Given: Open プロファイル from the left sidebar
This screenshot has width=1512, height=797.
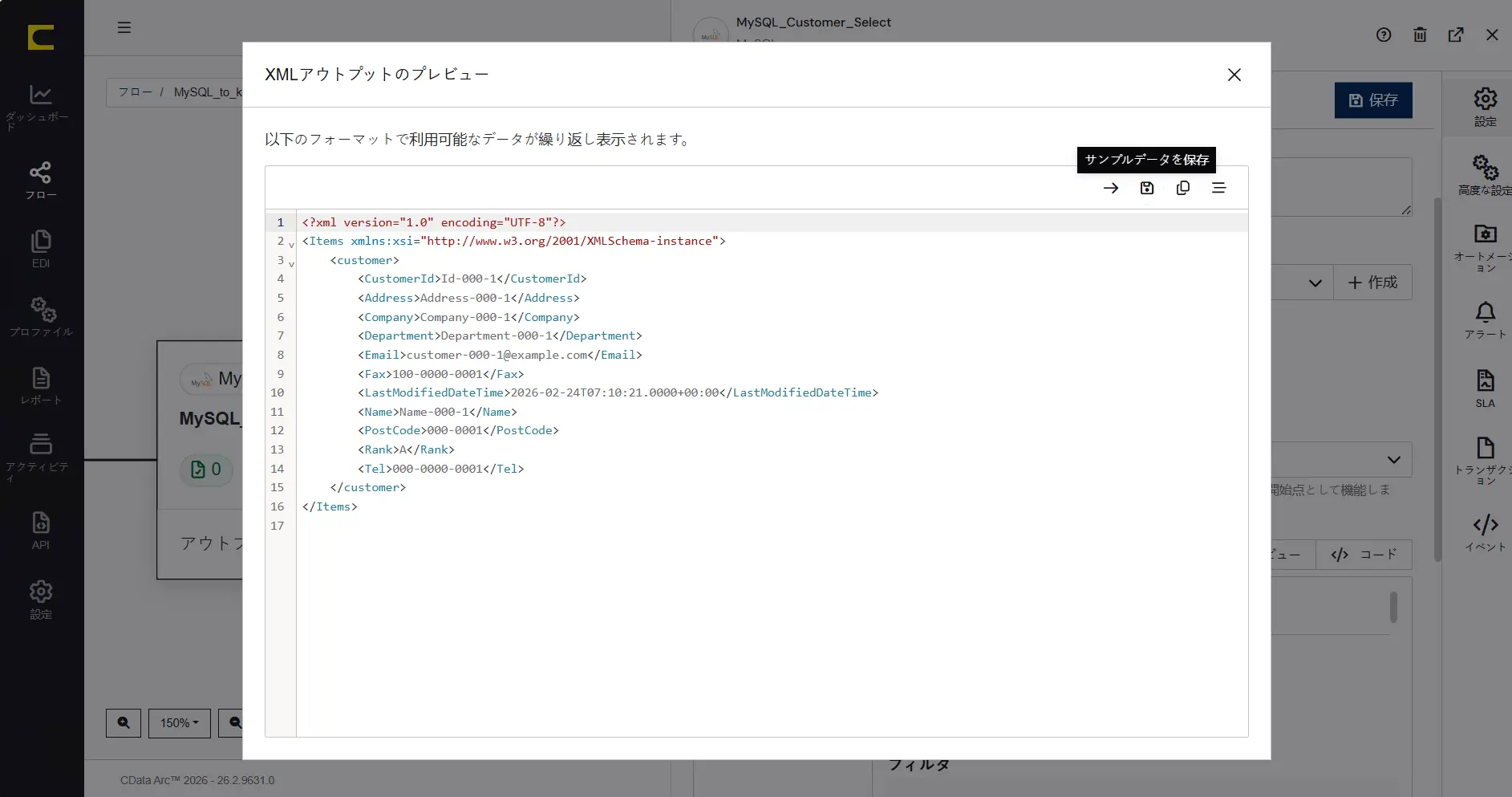Looking at the screenshot, I should [x=41, y=317].
